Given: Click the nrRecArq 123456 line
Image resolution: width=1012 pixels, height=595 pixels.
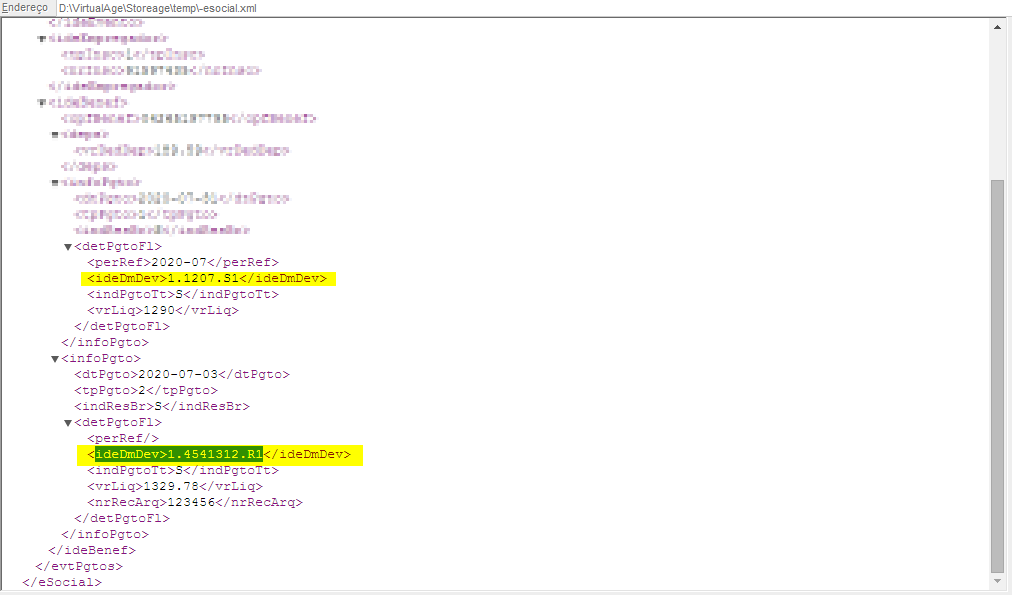Looking at the screenshot, I should point(195,502).
